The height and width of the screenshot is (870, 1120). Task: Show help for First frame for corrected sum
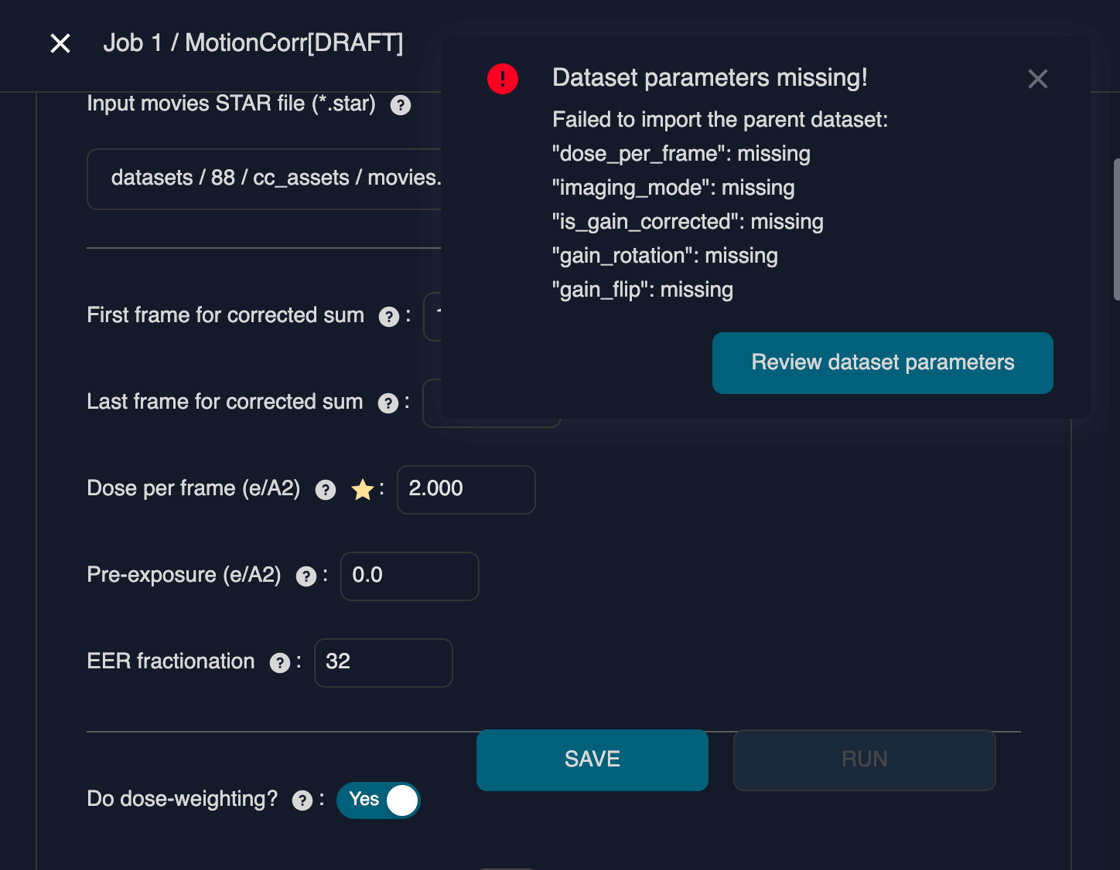(x=389, y=317)
